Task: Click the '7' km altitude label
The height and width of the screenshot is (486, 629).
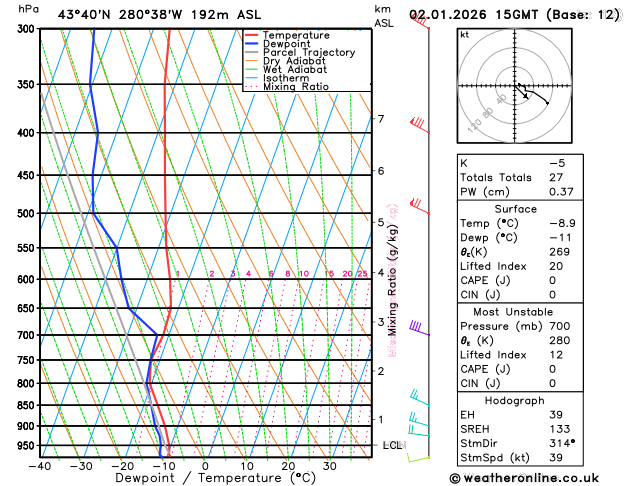Action: [x=381, y=119]
